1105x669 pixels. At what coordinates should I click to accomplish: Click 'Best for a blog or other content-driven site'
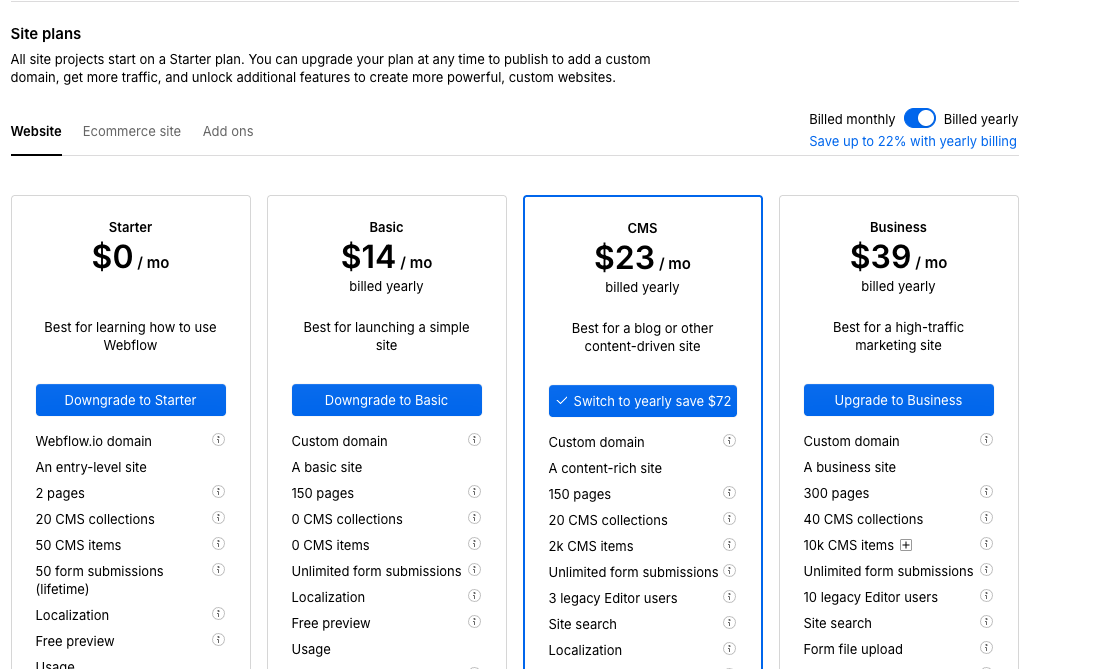642,337
